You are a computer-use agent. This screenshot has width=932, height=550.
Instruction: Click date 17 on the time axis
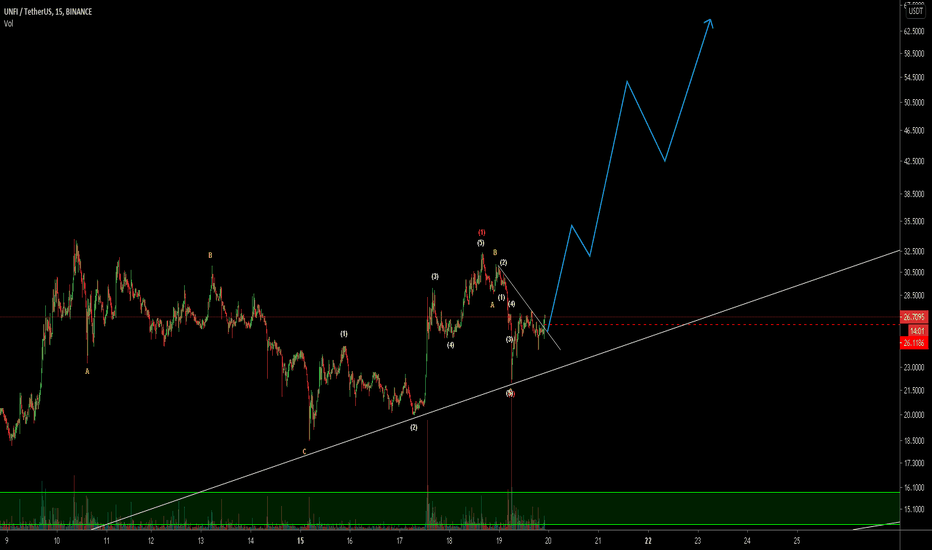tap(399, 540)
